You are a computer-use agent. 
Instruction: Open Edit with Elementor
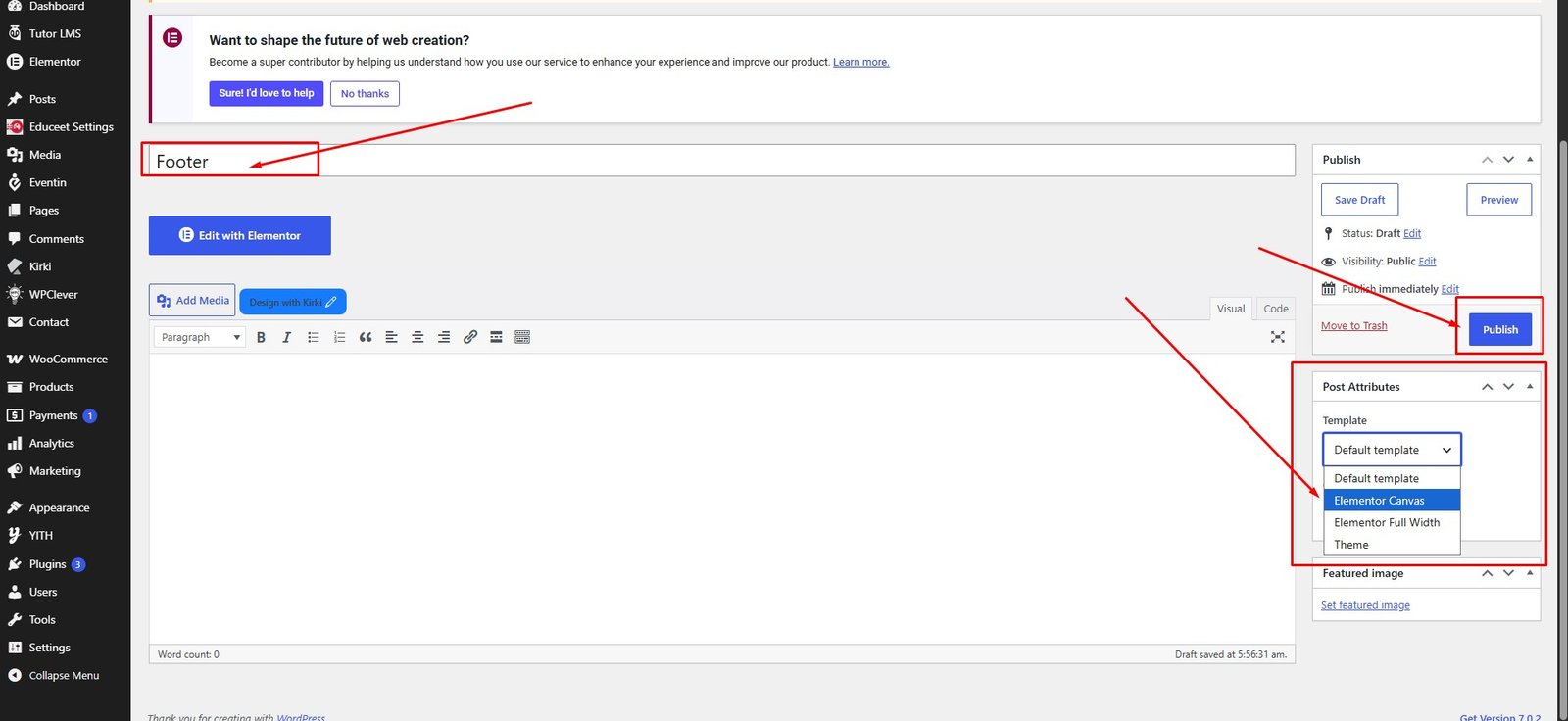click(x=240, y=235)
